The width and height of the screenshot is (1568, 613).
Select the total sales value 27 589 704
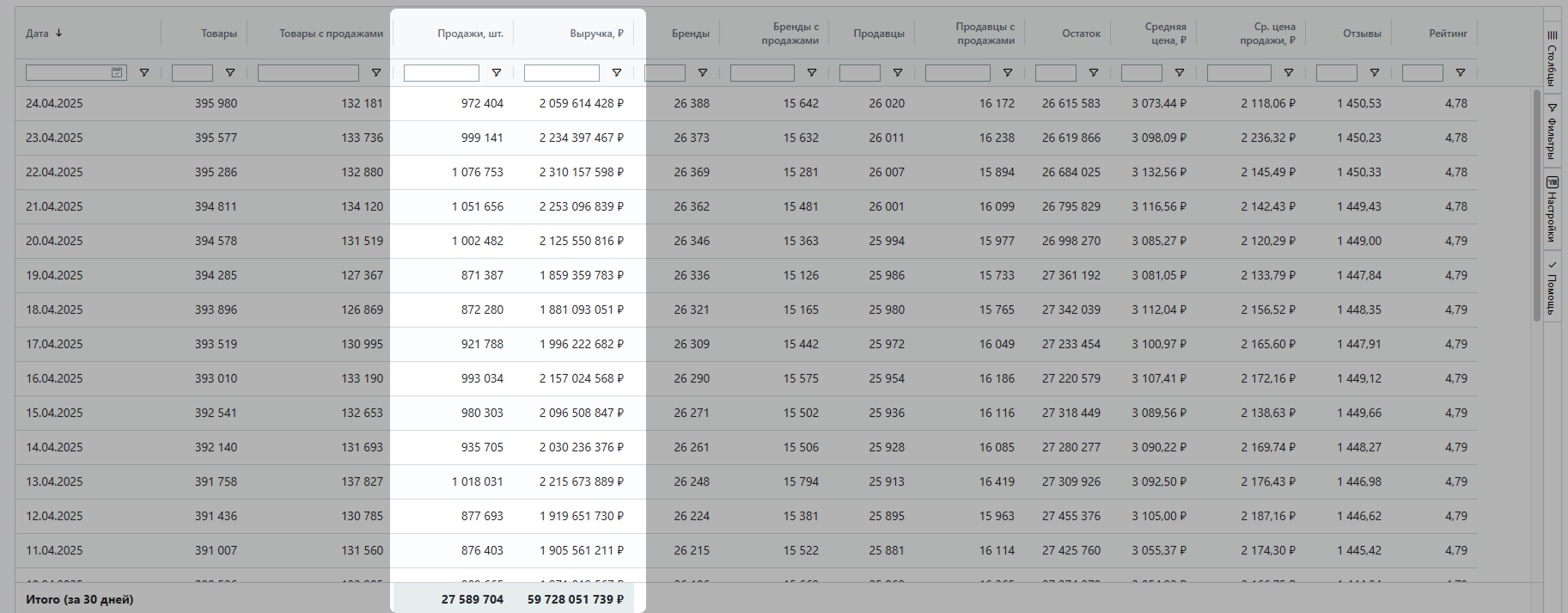click(473, 599)
